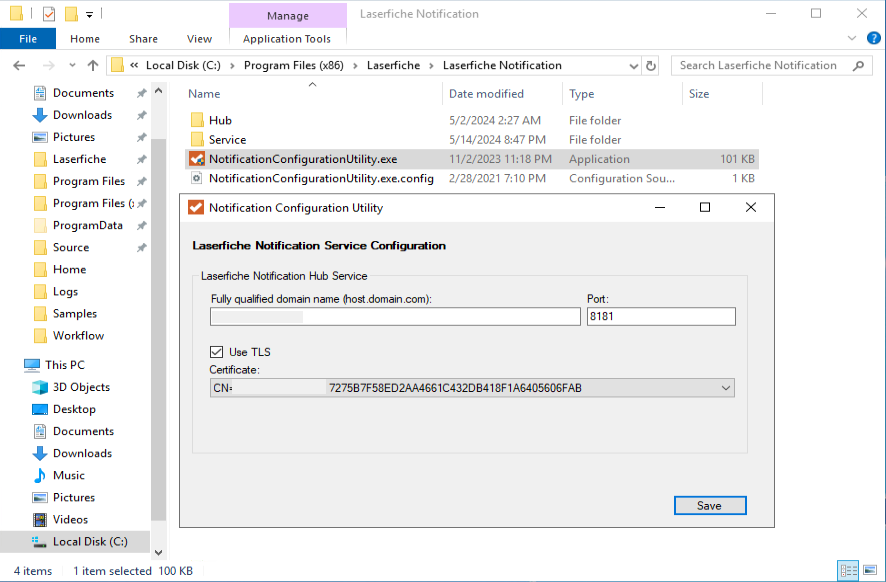
Task: Open Customize Quick Access Toolbar dropdown
Action: (x=89, y=15)
